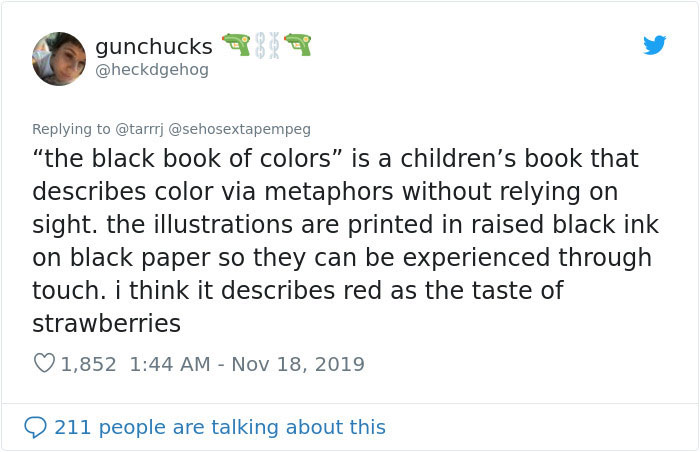Click the right water gun emoji

pyautogui.click(x=297, y=45)
